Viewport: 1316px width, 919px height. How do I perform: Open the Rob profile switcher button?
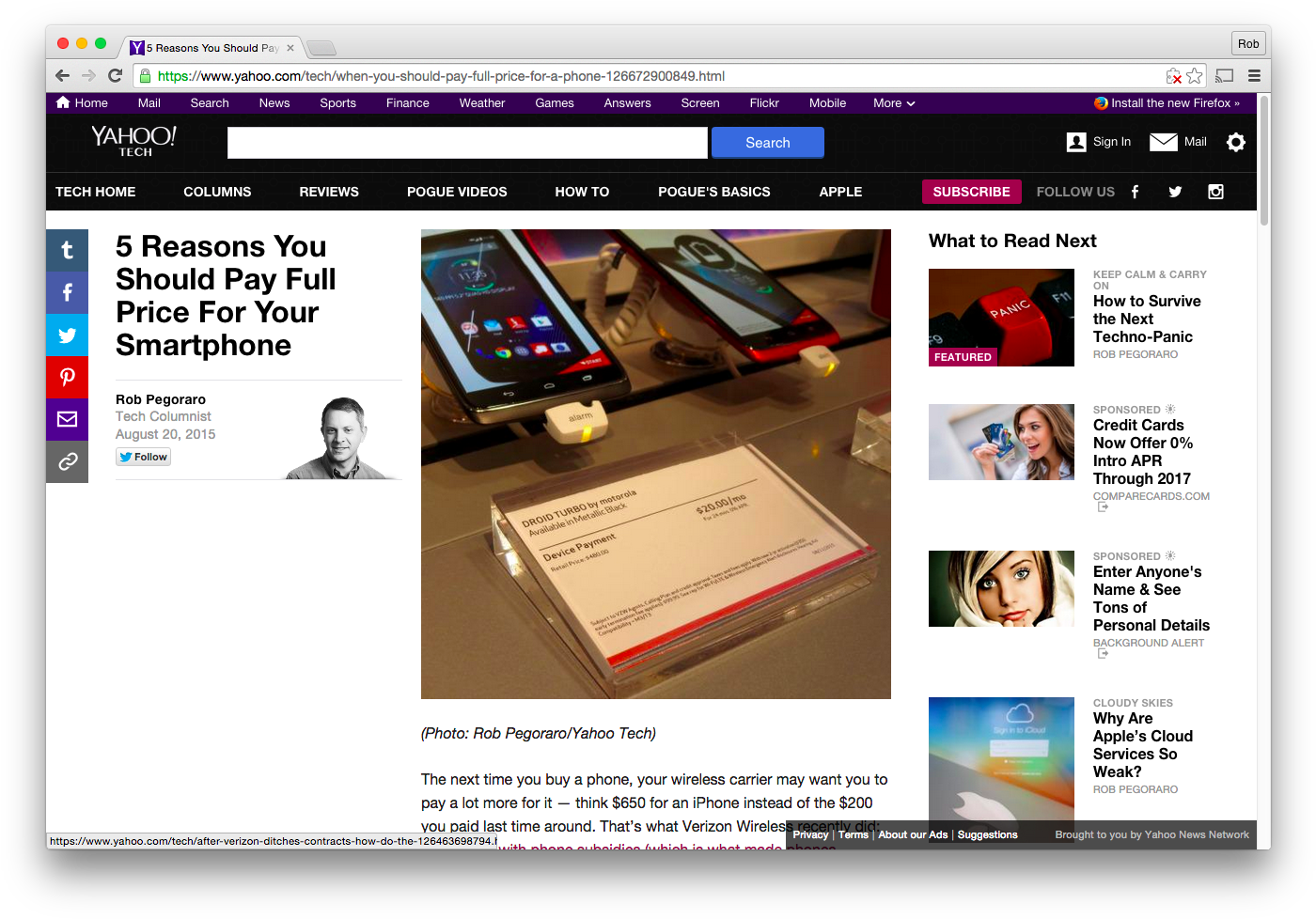pyautogui.click(x=1248, y=43)
